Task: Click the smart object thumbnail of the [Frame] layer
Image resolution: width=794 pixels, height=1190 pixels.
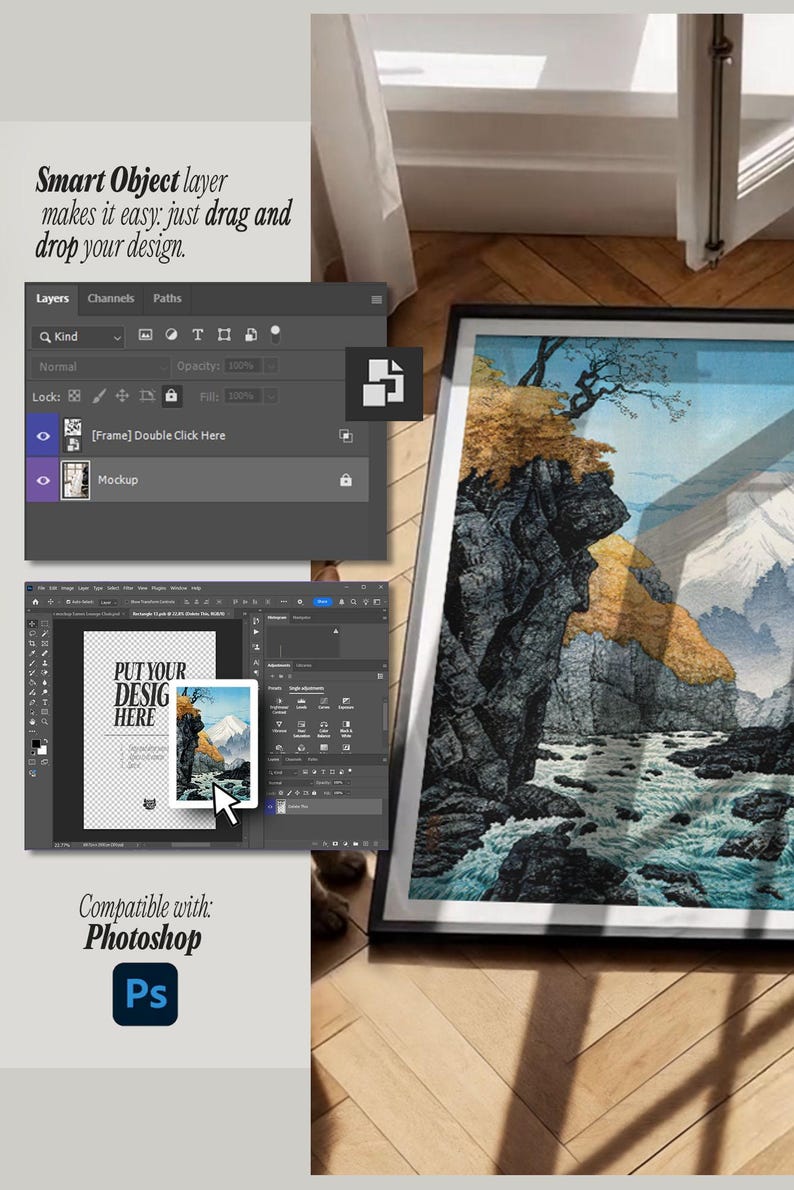Action: point(73,435)
